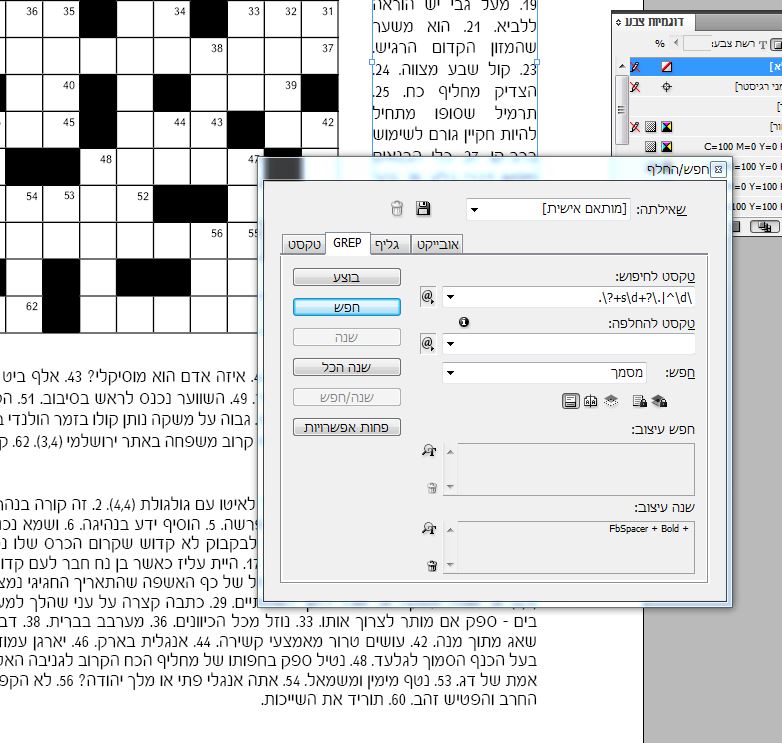Select the Registration swatch crosshair icon
This screenshot has height=743, width=782.
coord(666,87)
